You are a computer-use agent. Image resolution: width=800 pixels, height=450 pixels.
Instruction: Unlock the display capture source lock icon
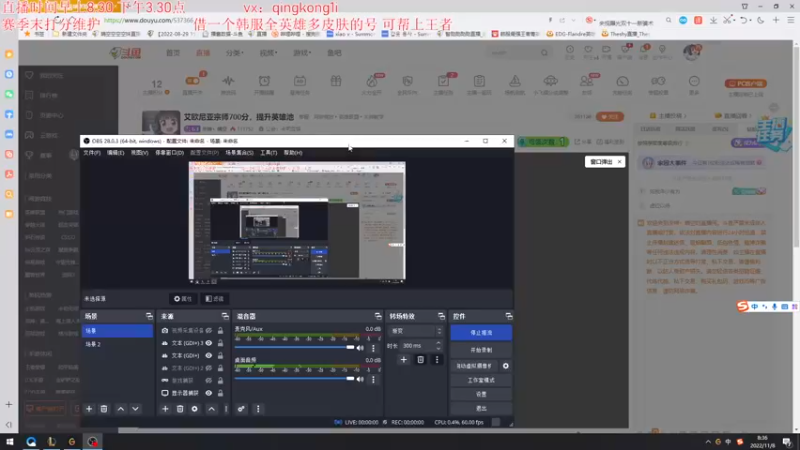point(220,393)
